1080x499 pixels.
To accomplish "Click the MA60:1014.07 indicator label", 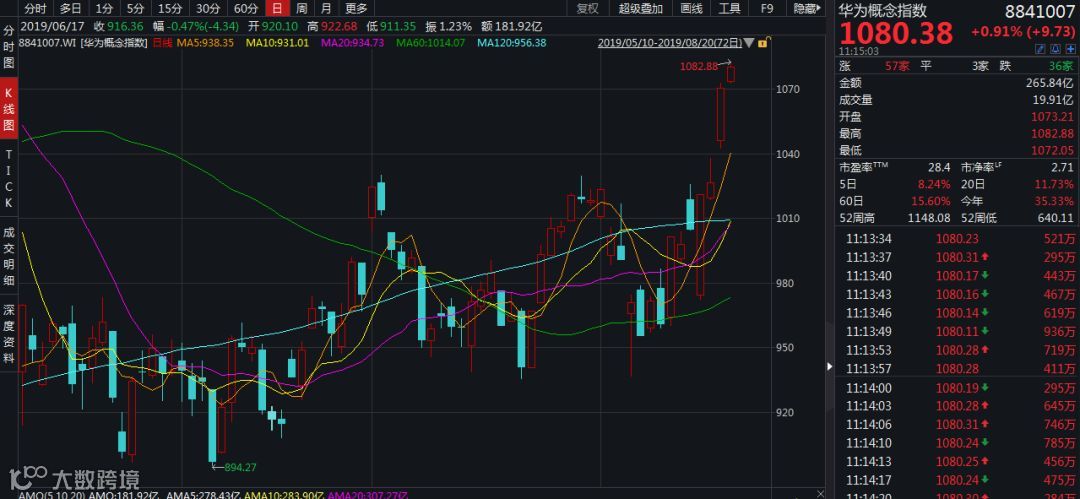I will click(430, 43).
